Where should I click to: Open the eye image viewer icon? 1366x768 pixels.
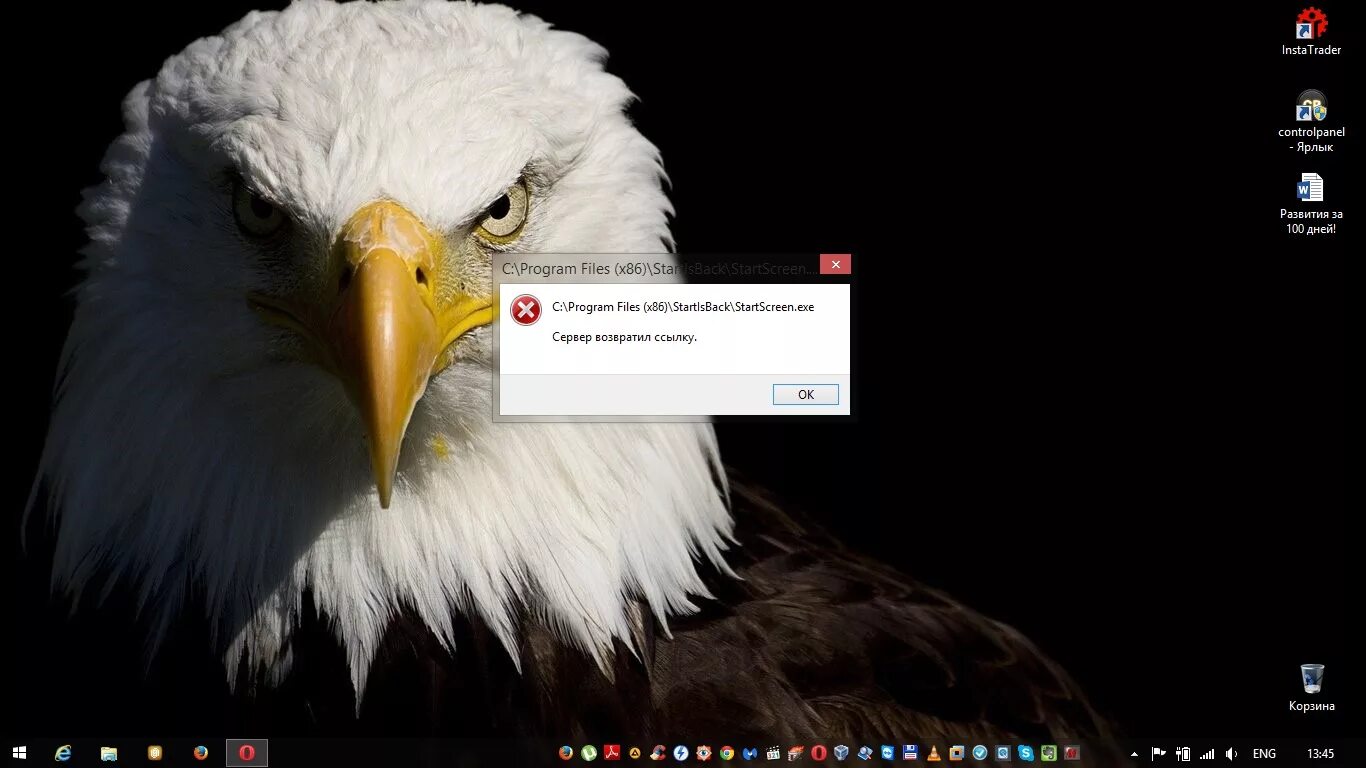pos(703,753)
